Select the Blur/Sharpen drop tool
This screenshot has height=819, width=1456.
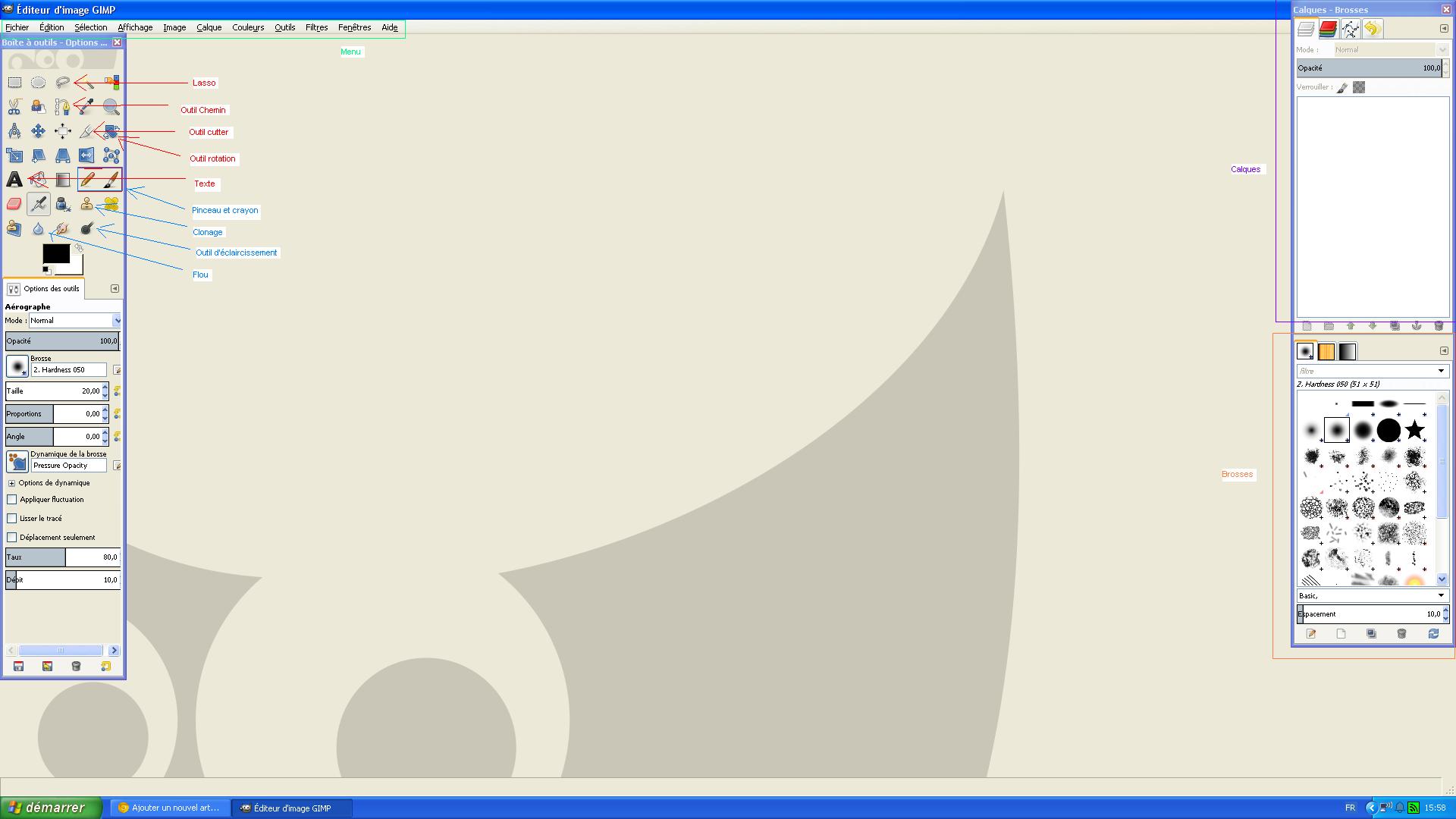pyautogui.click(x=39, y=228)
